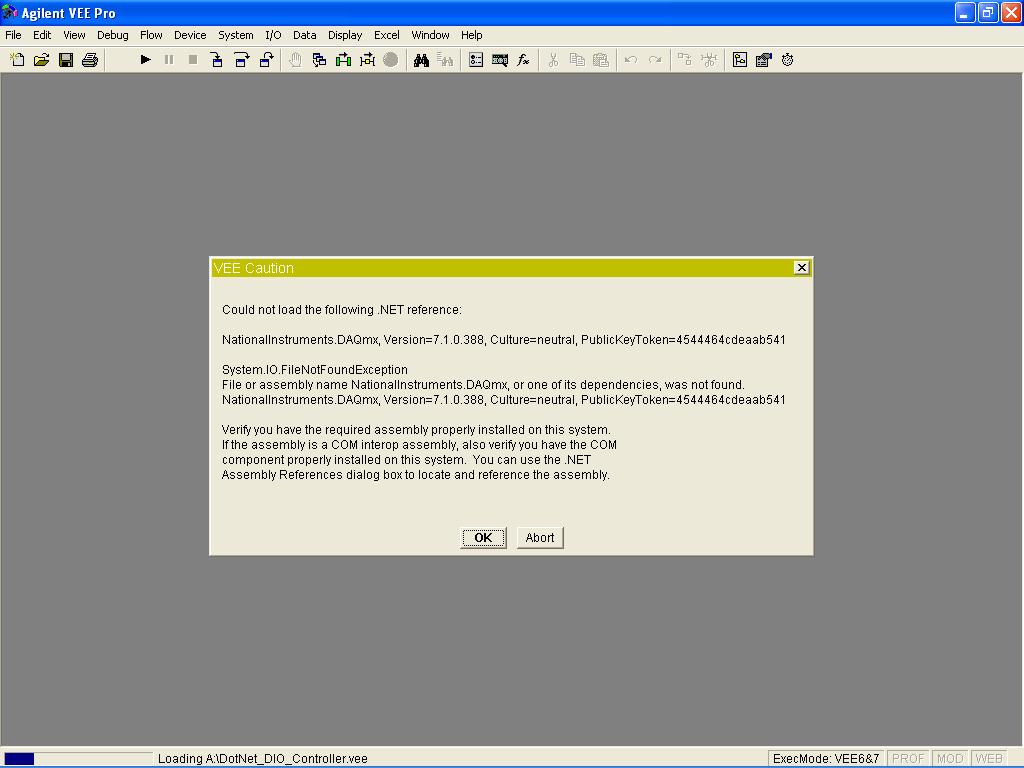Open the Help menu

[471, 35]
